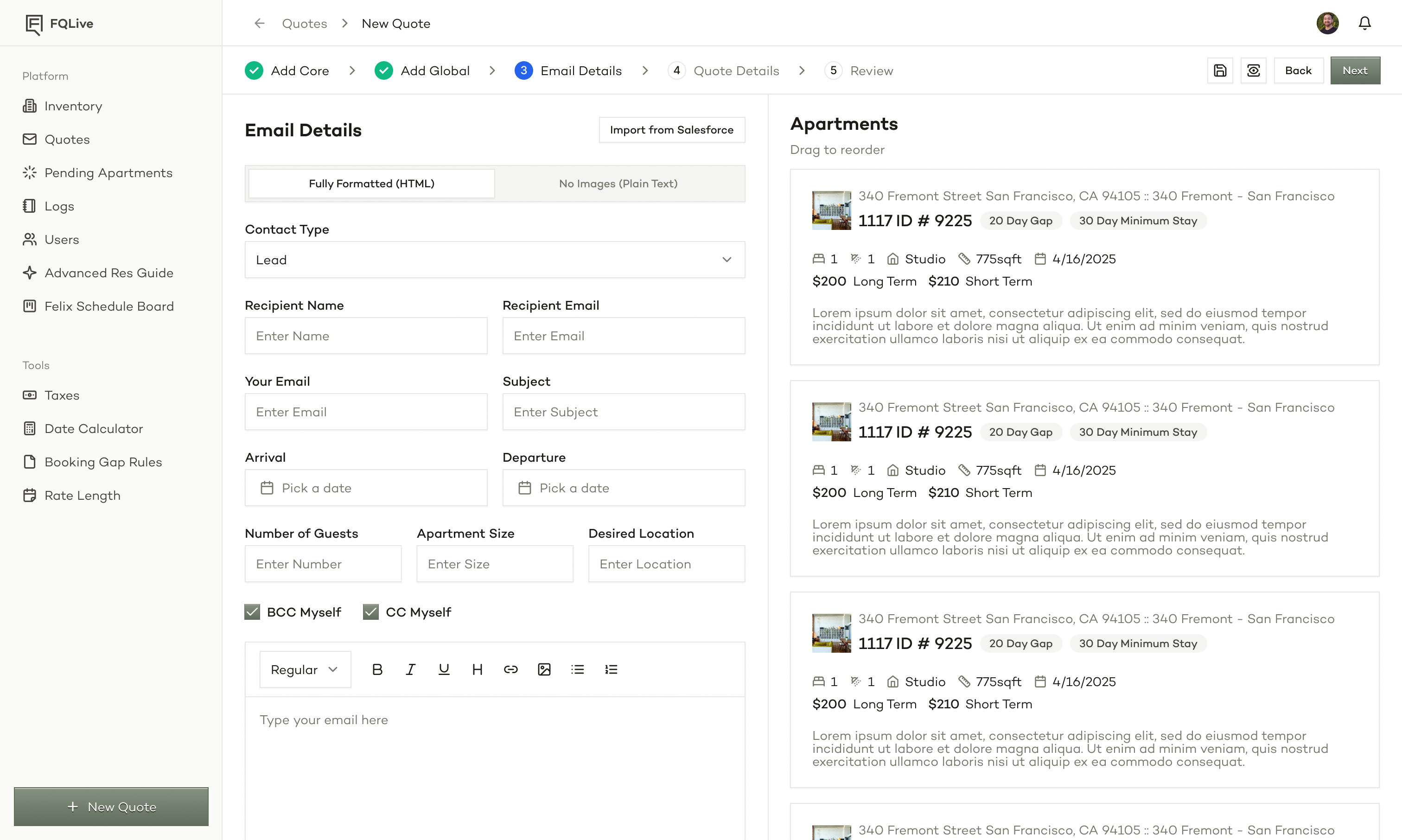Go back using the left arrow icon

[x=259, y=23]
